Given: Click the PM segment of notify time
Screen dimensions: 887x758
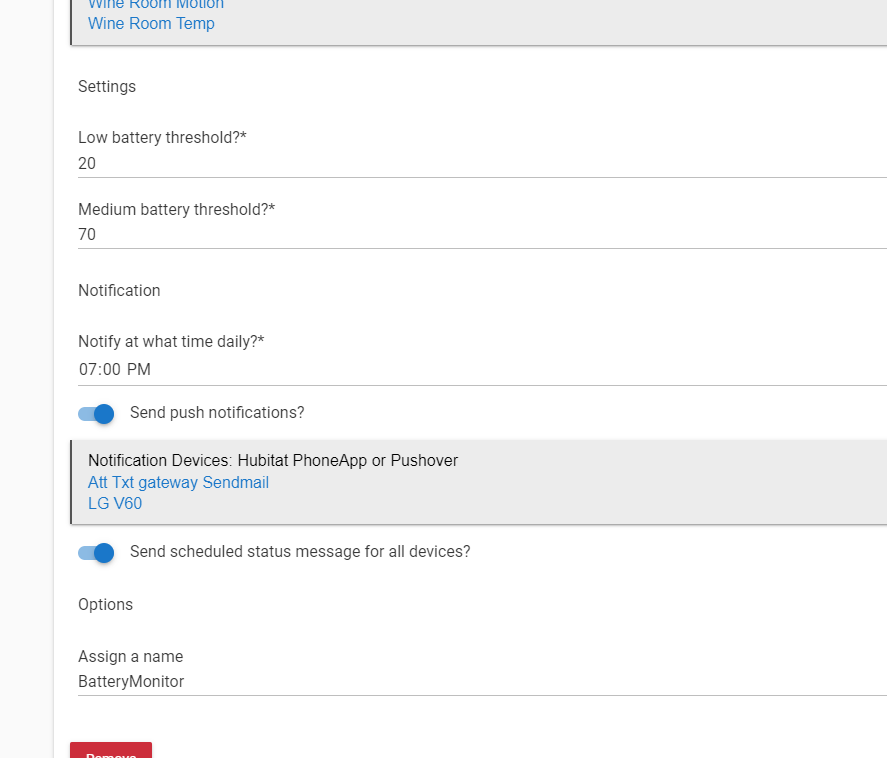Looking at the screenshot, I should 139,370.
